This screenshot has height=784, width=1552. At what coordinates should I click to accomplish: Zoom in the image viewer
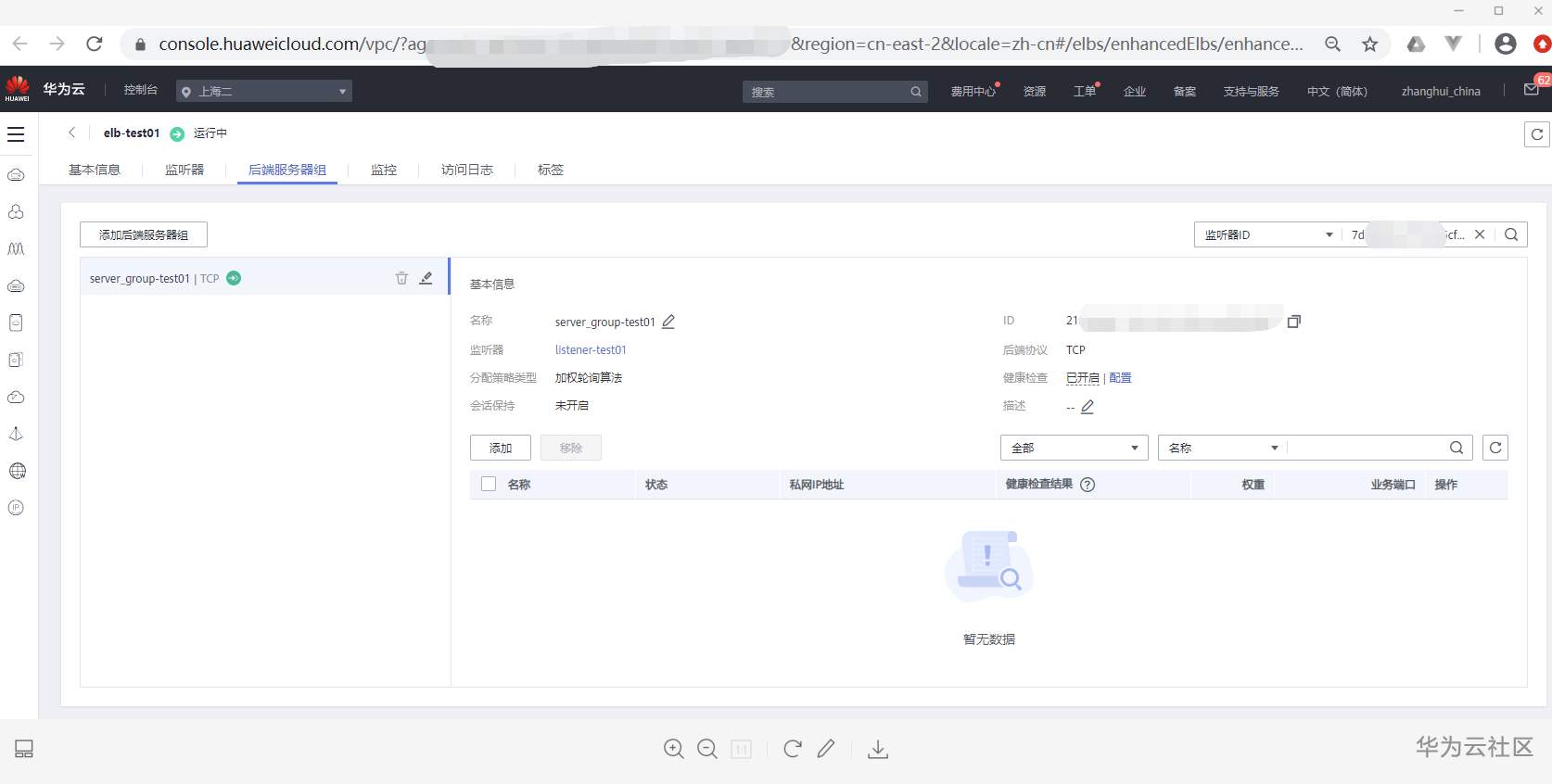(x=674, y=749)
